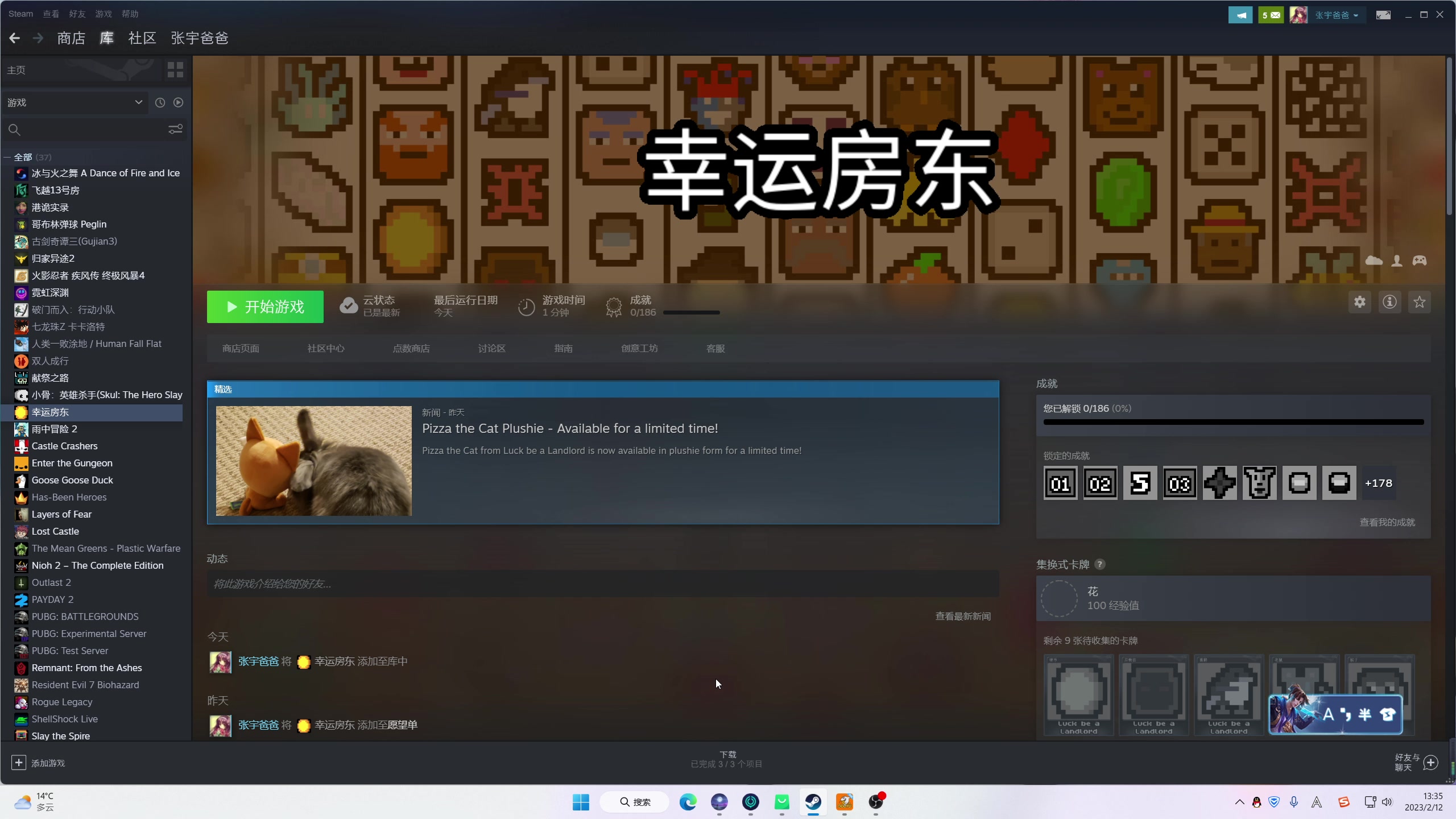Image resolution: width=1456 pixels, height=819 pixels.
Task: Open the 创意工坊 workshop link
Action: (x=639, y=348)
